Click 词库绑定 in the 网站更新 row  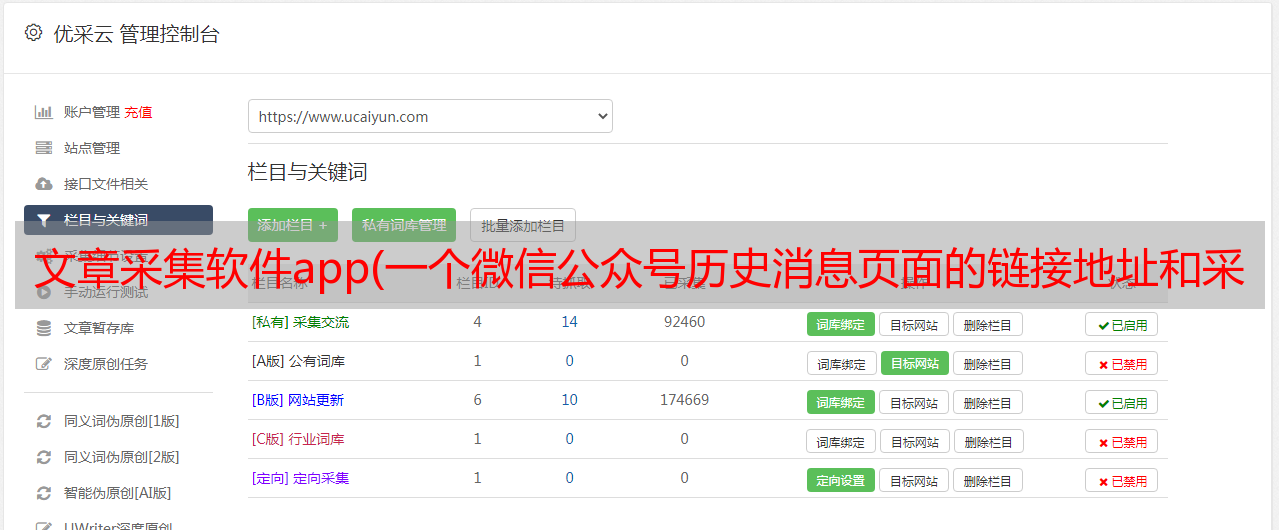(841, 402)
